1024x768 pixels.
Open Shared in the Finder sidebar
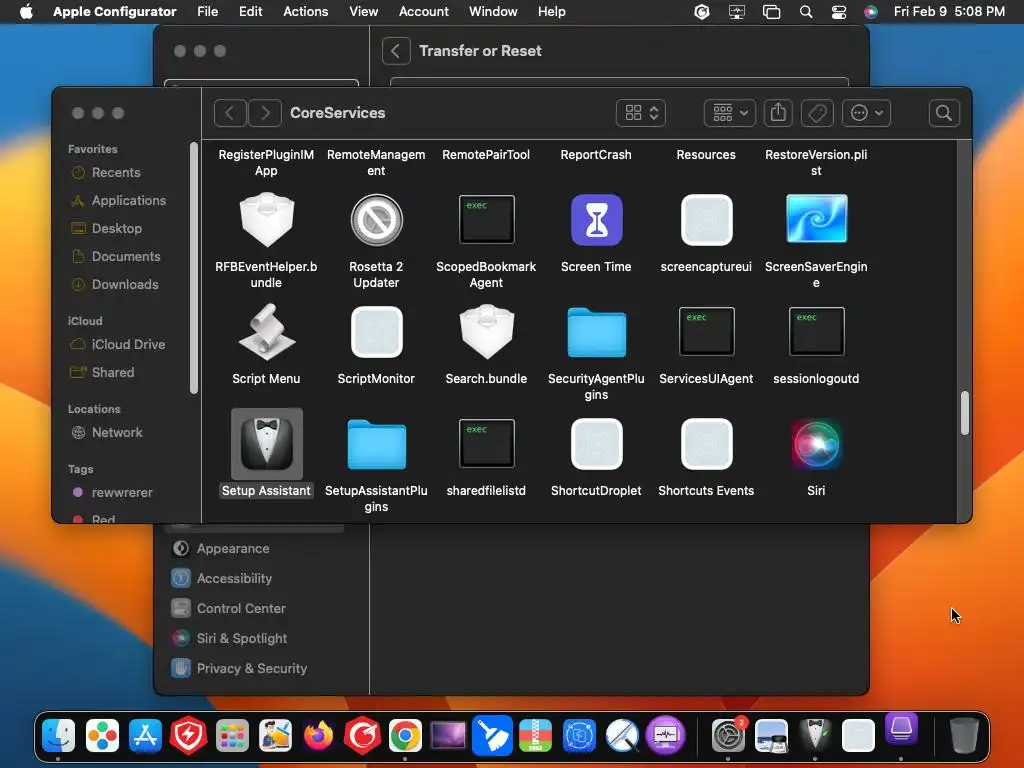[x=112, y=372]
